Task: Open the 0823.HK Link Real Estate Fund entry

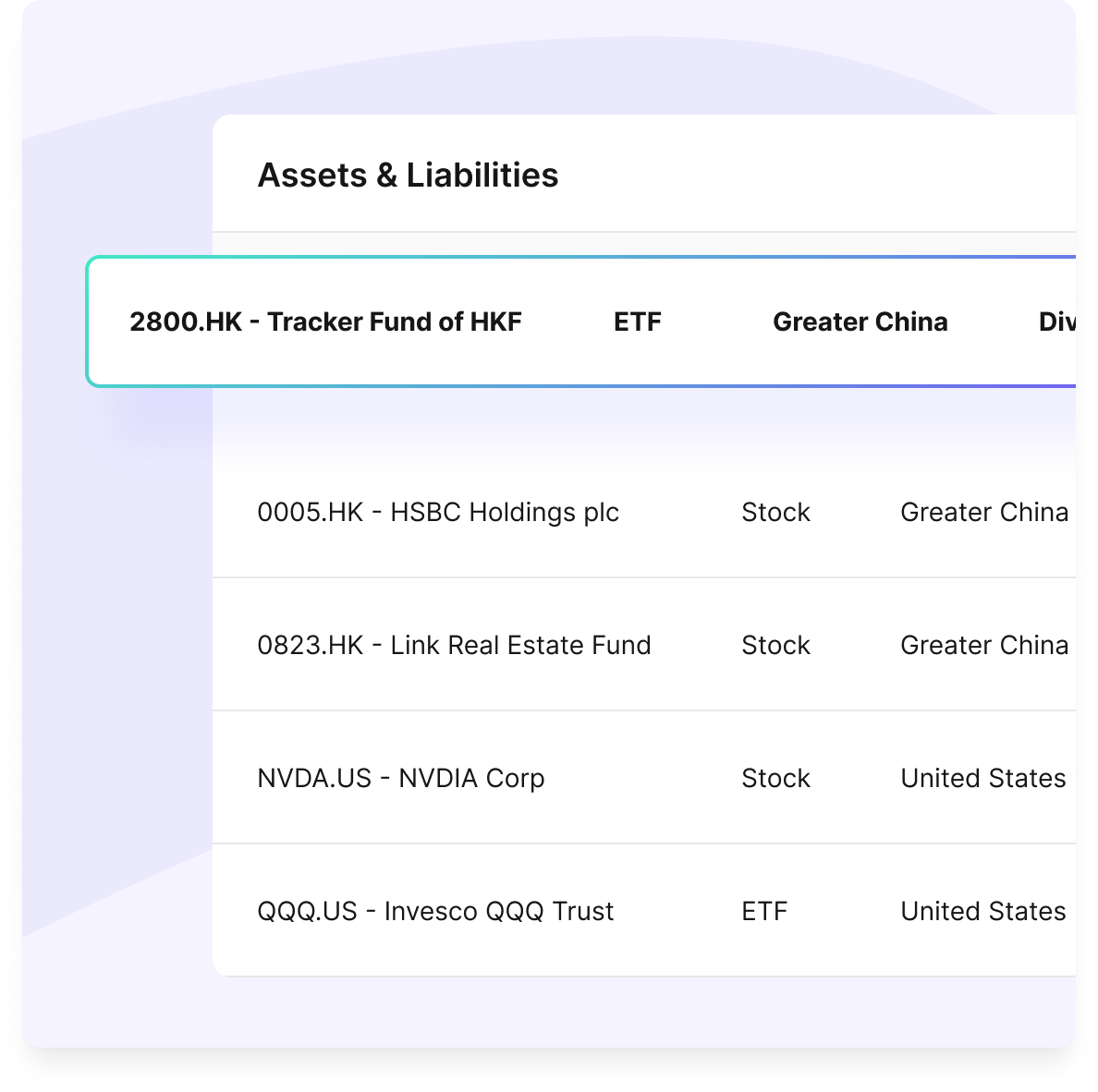Action: [x=455, y=646]
